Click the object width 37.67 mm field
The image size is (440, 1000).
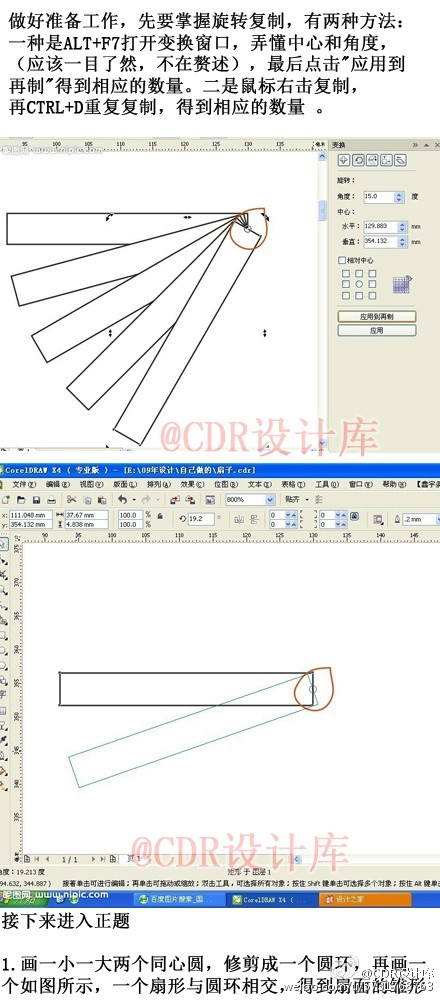coord(87,515)
